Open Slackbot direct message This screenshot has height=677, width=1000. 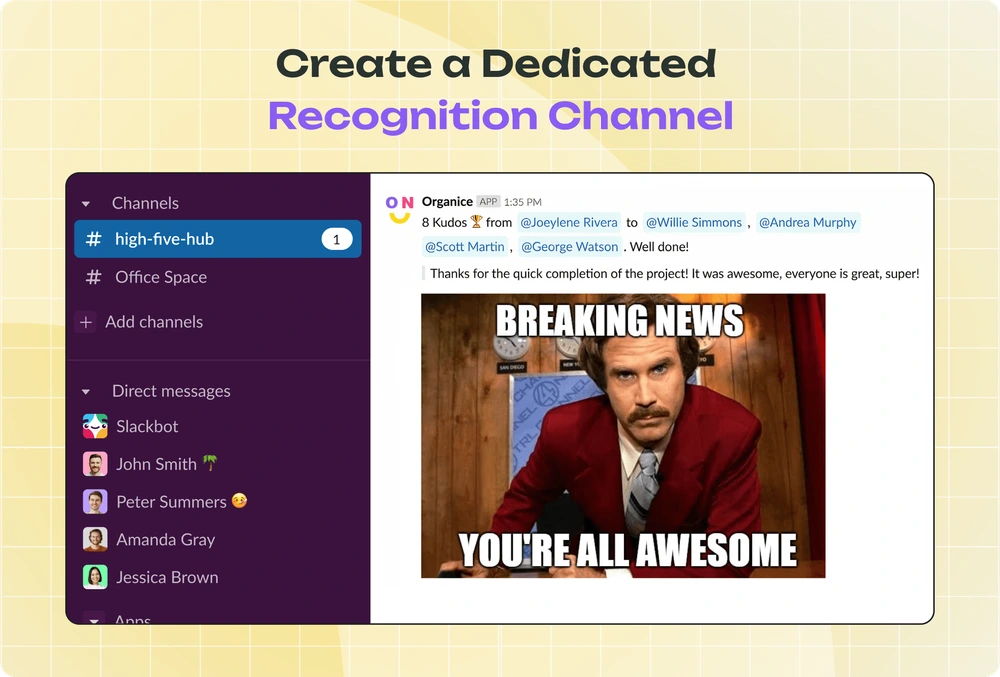pos(147,426)
